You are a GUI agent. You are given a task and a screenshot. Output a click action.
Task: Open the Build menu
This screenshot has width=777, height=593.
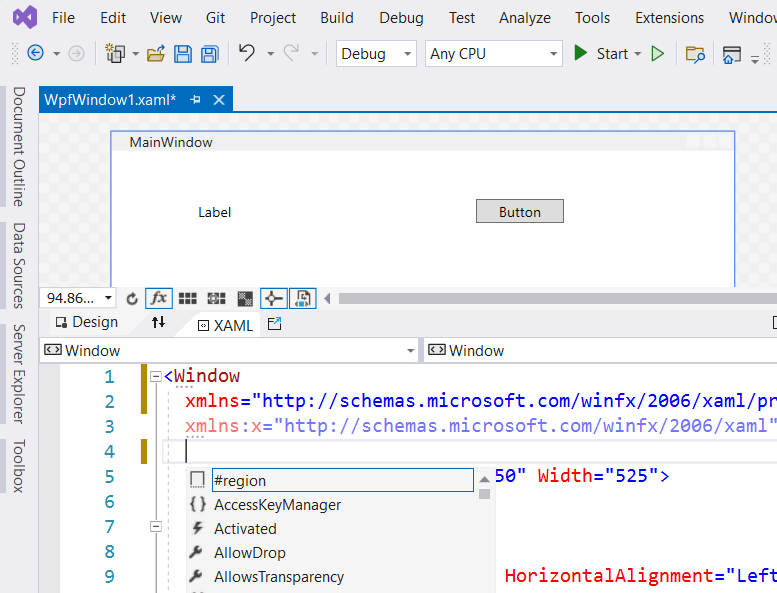(337, 18)
